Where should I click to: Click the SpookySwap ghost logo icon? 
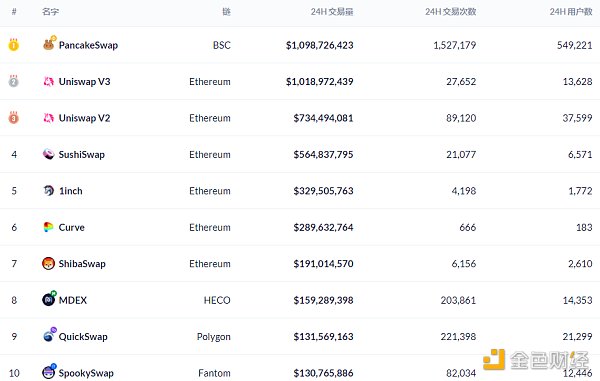(49, 371)
